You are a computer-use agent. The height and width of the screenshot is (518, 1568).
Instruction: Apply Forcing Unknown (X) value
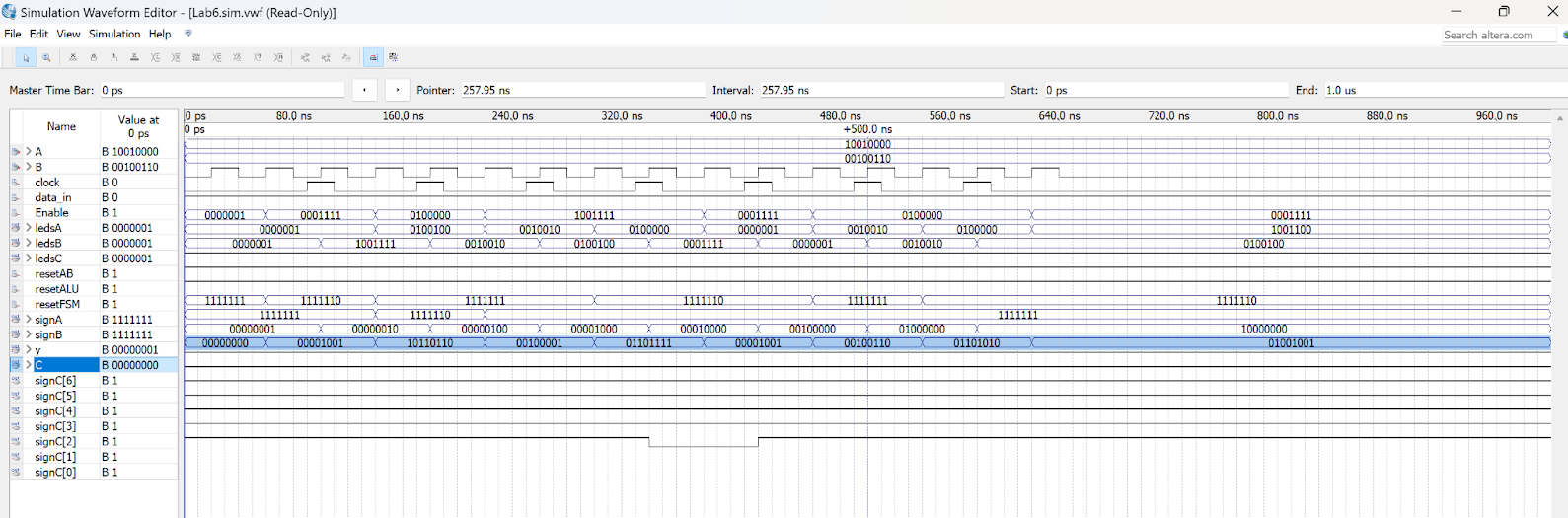[73, 57]
